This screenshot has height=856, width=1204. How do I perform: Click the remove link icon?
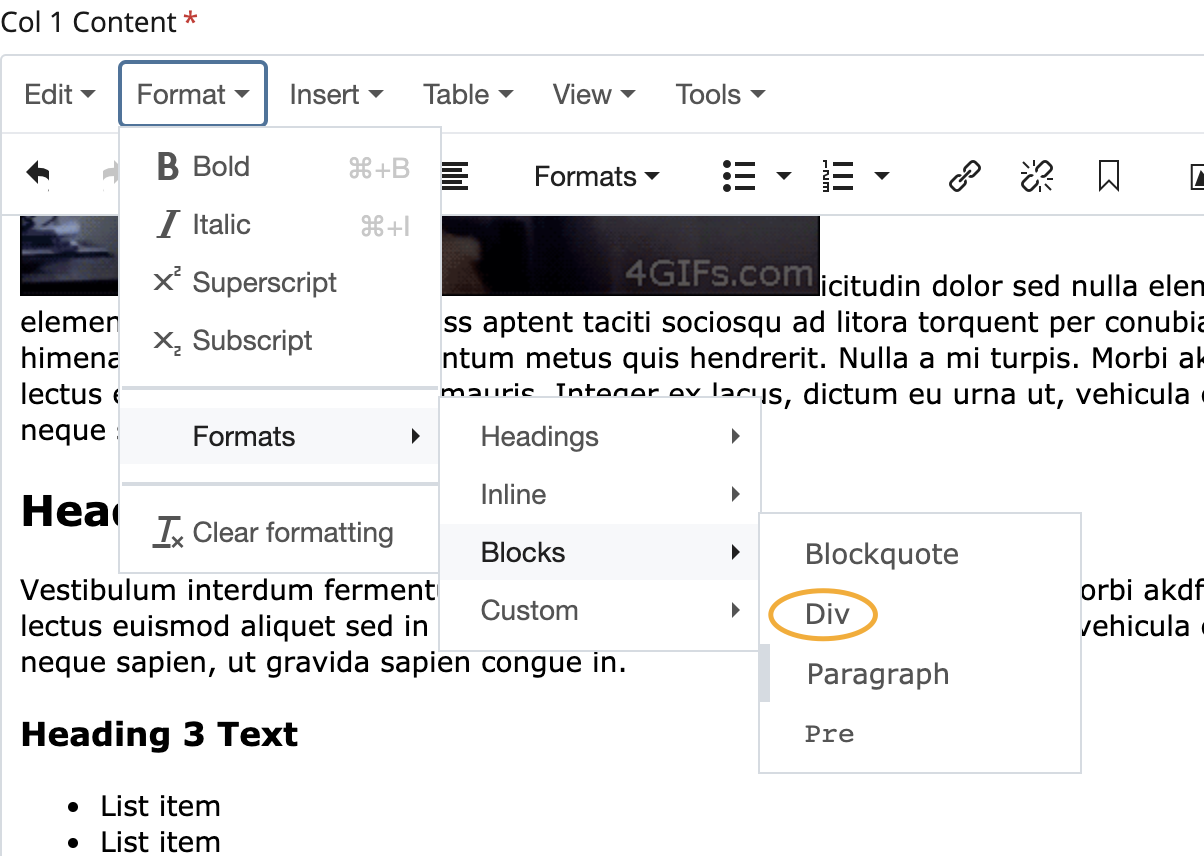(1036, 177)
